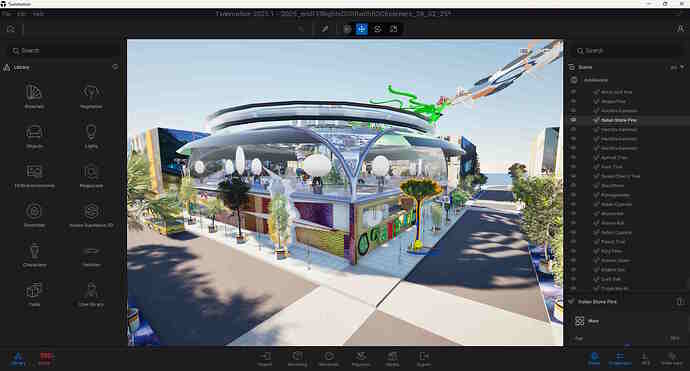Screen dimensions: 690x371
Task: Open the Adobe Substance 3D category
Action: click(91, 215)
